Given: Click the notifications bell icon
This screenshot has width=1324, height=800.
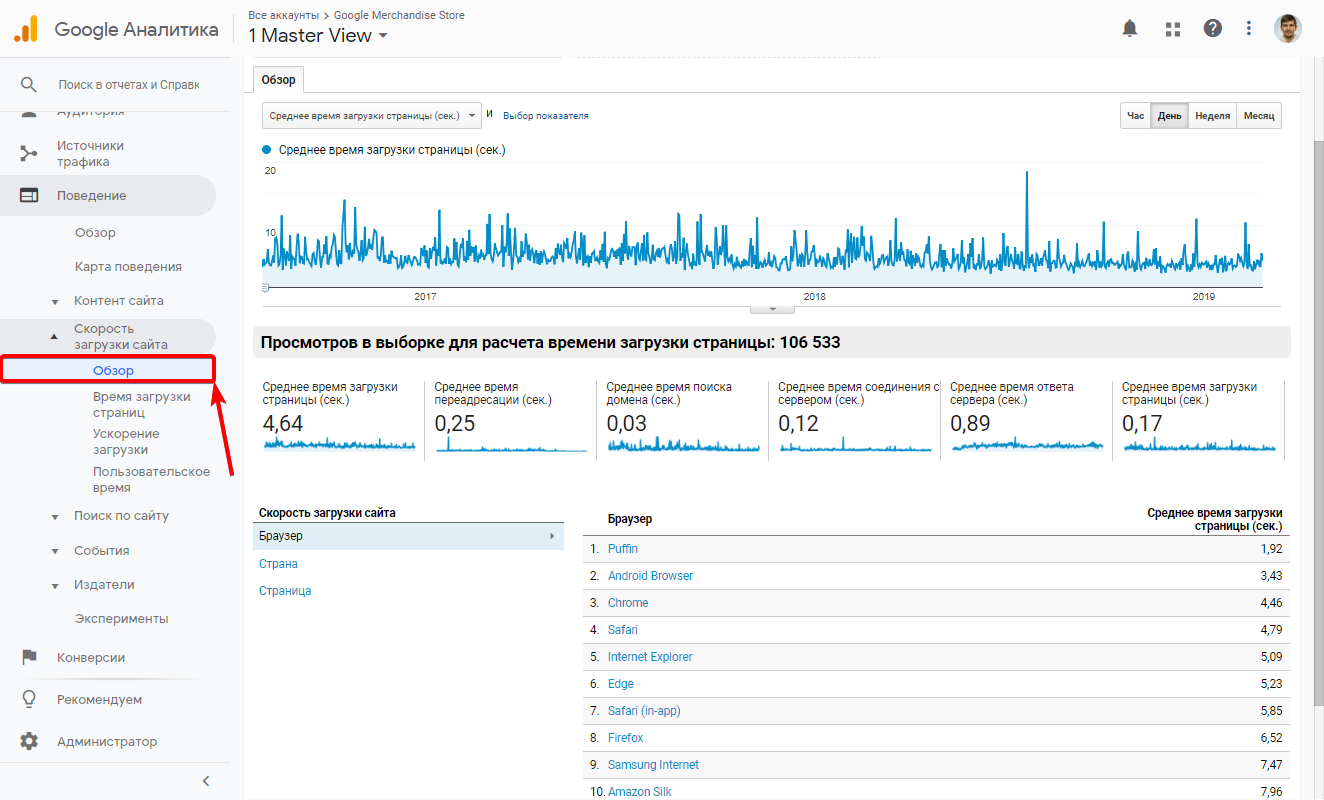Looking at the screenshot, I should tap(1130, 29).
